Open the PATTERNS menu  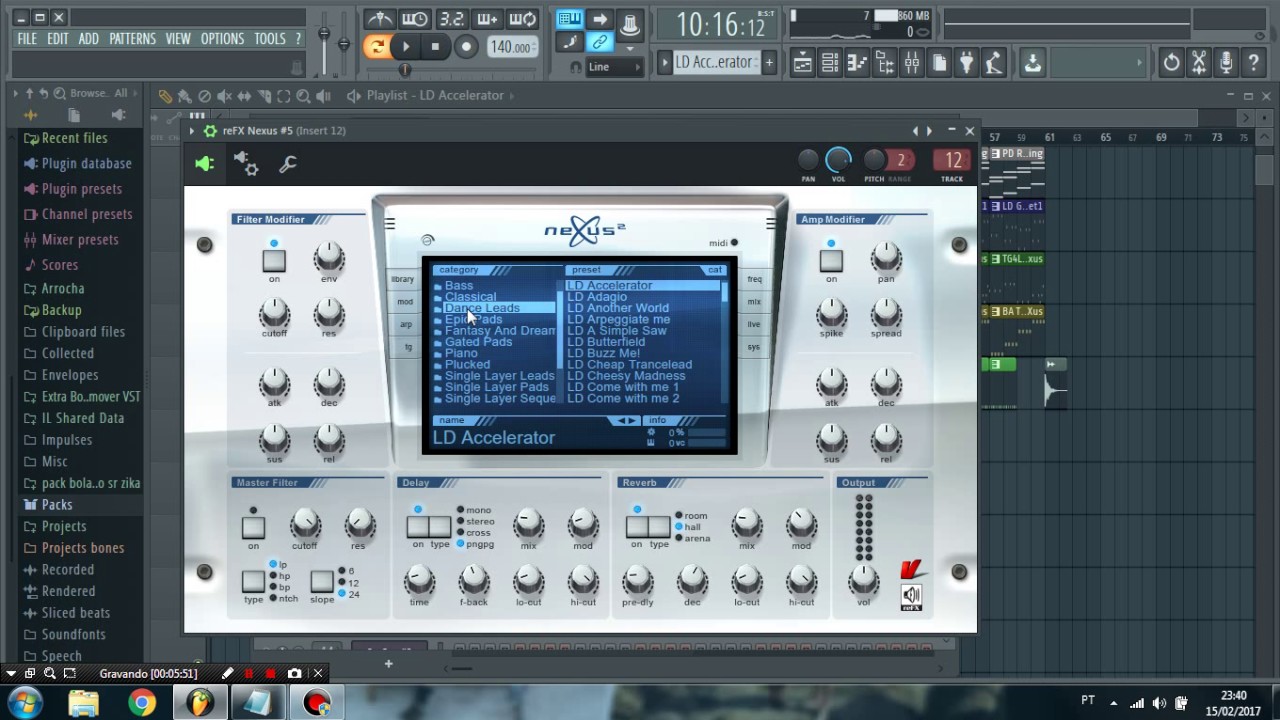[x=132, y=39]
